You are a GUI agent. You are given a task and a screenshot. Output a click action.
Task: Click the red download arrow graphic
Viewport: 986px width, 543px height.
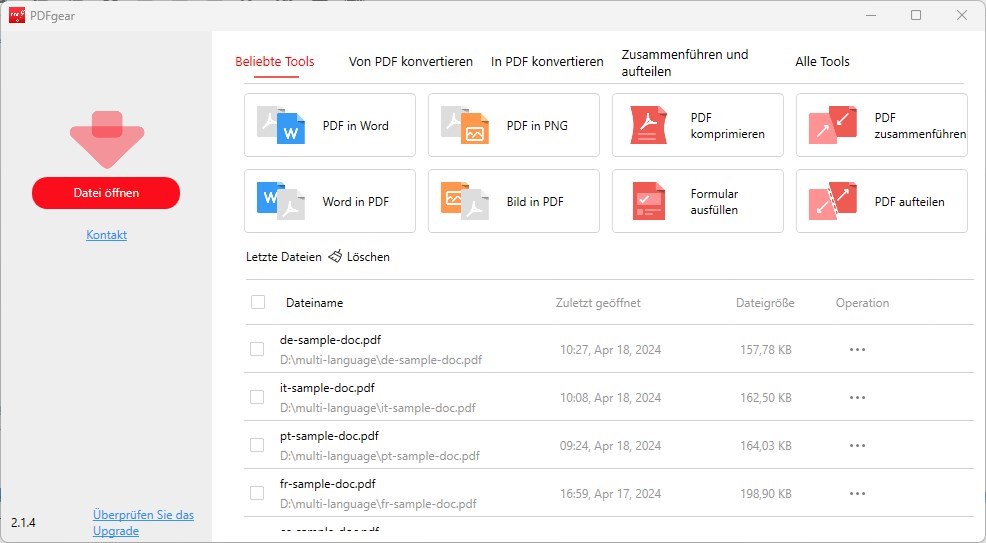point(107,139)
